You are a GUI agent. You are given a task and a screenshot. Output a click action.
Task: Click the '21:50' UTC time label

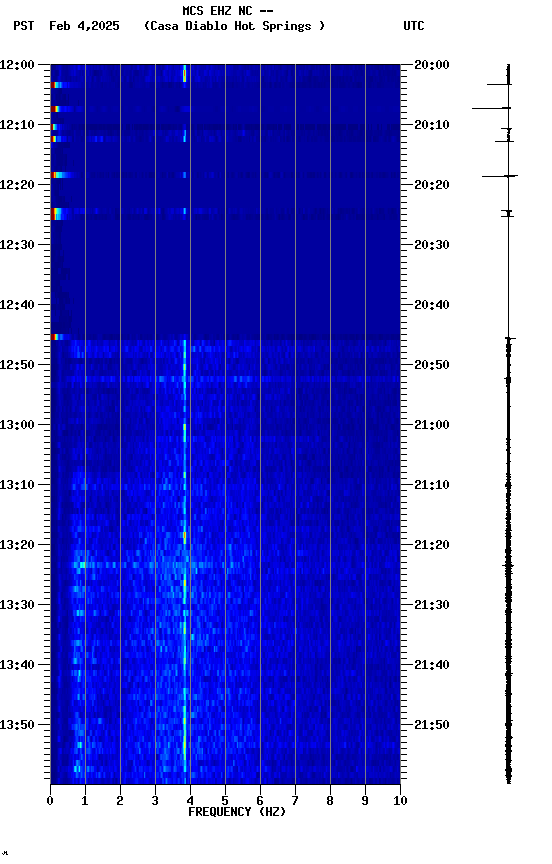(432, 725)
